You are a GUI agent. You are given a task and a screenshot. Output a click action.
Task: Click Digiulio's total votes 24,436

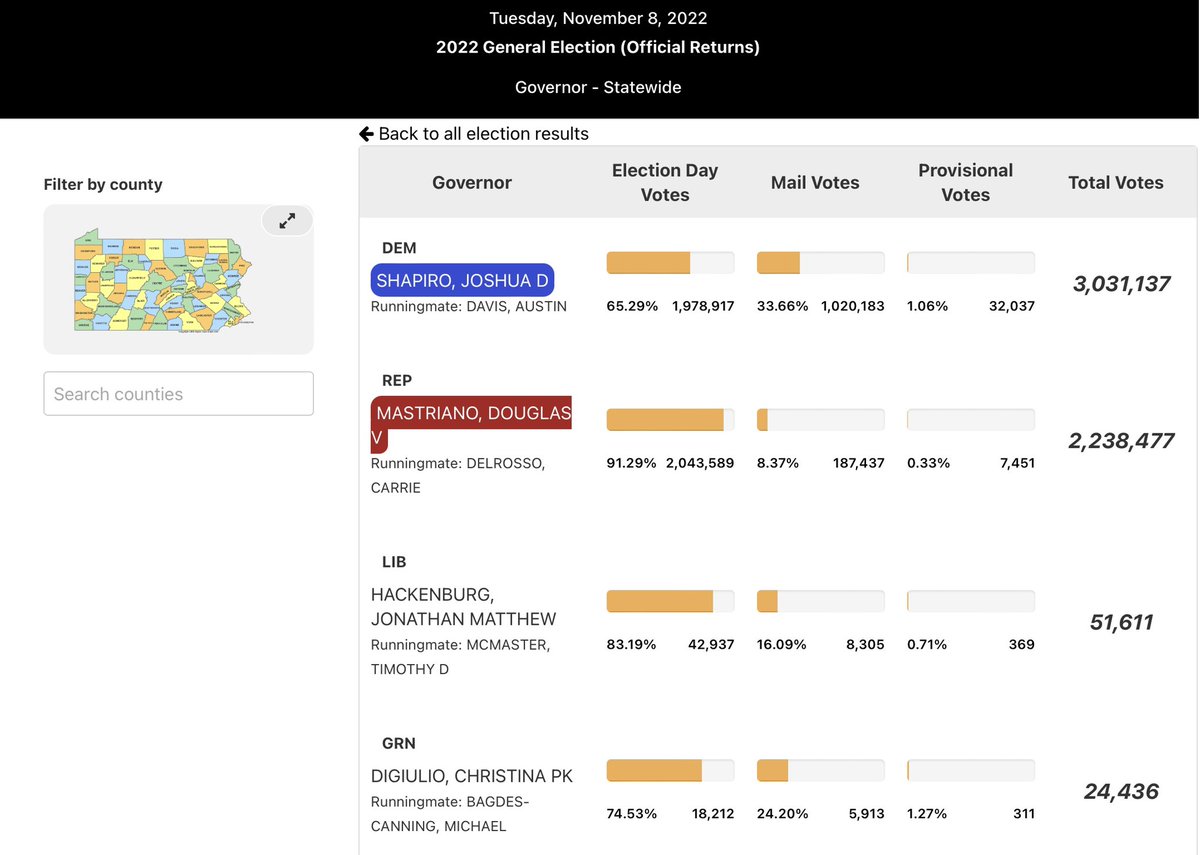[1121, 792]
